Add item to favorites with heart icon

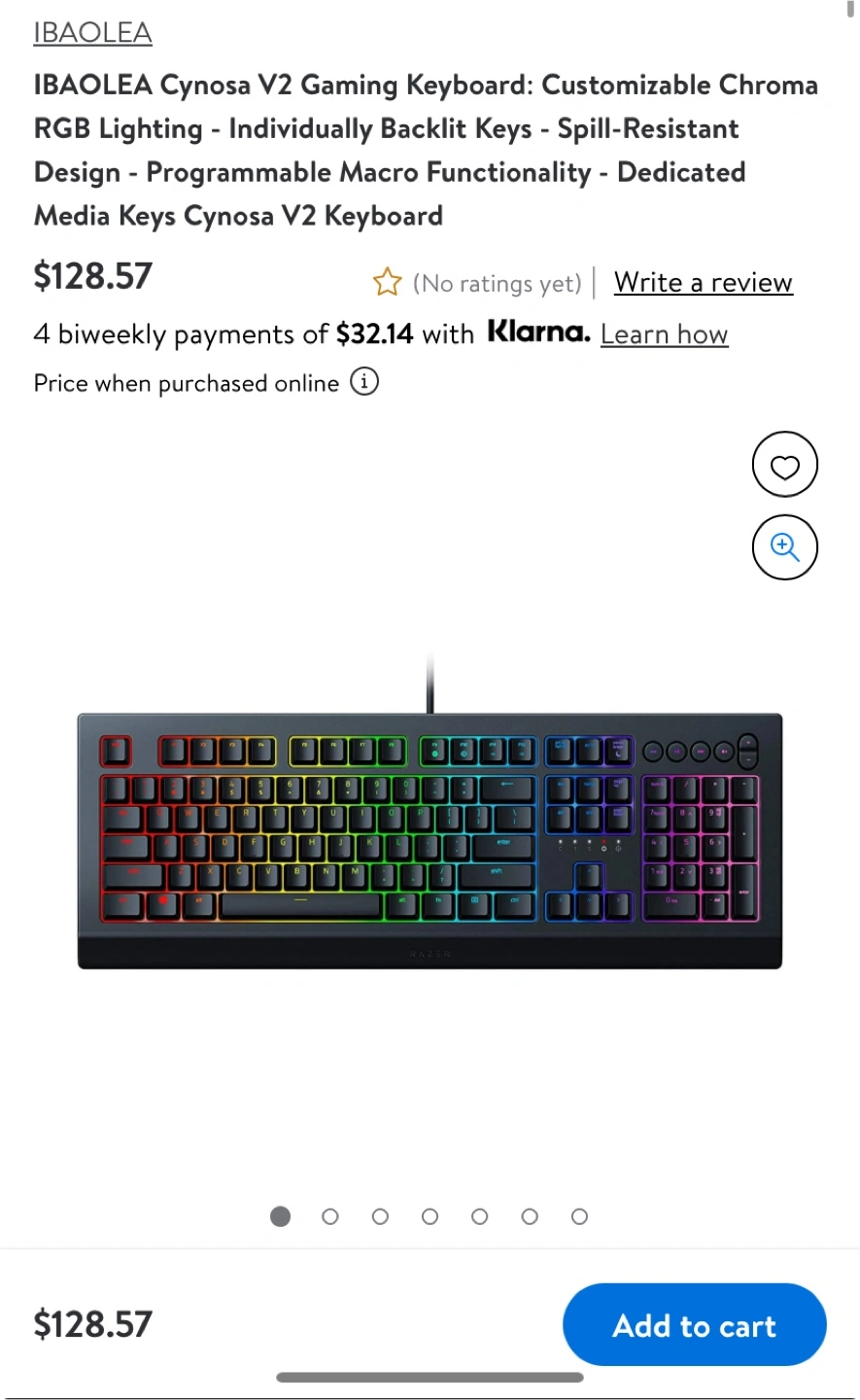point(785,465)
